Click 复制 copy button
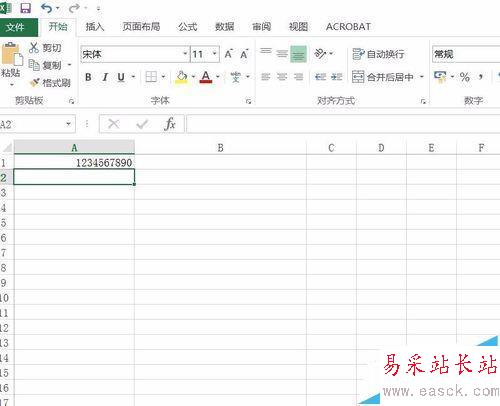This screenshot has width=500, height=406. tap(45, 65)
